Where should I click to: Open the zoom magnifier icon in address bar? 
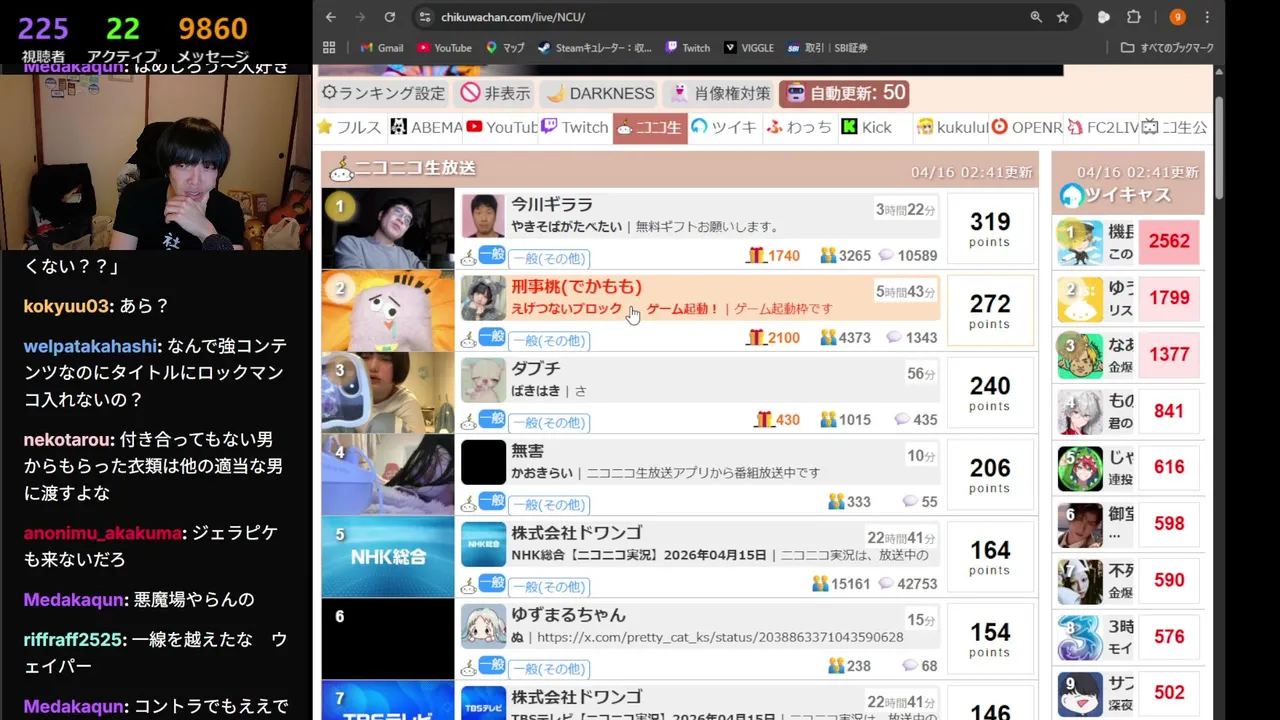coord(1036,17)
